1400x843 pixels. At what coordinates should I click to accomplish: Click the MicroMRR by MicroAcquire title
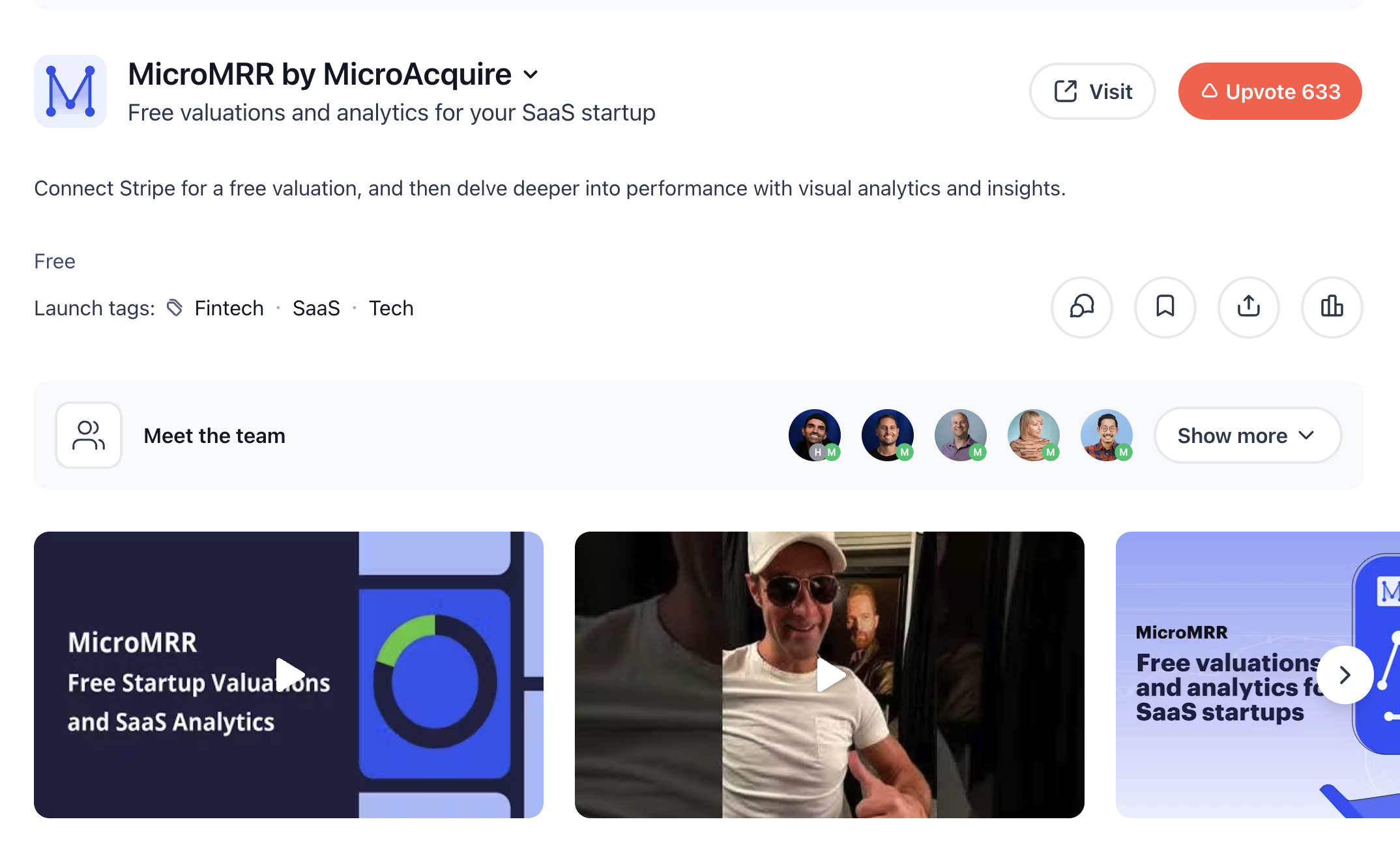pos(319,74)
